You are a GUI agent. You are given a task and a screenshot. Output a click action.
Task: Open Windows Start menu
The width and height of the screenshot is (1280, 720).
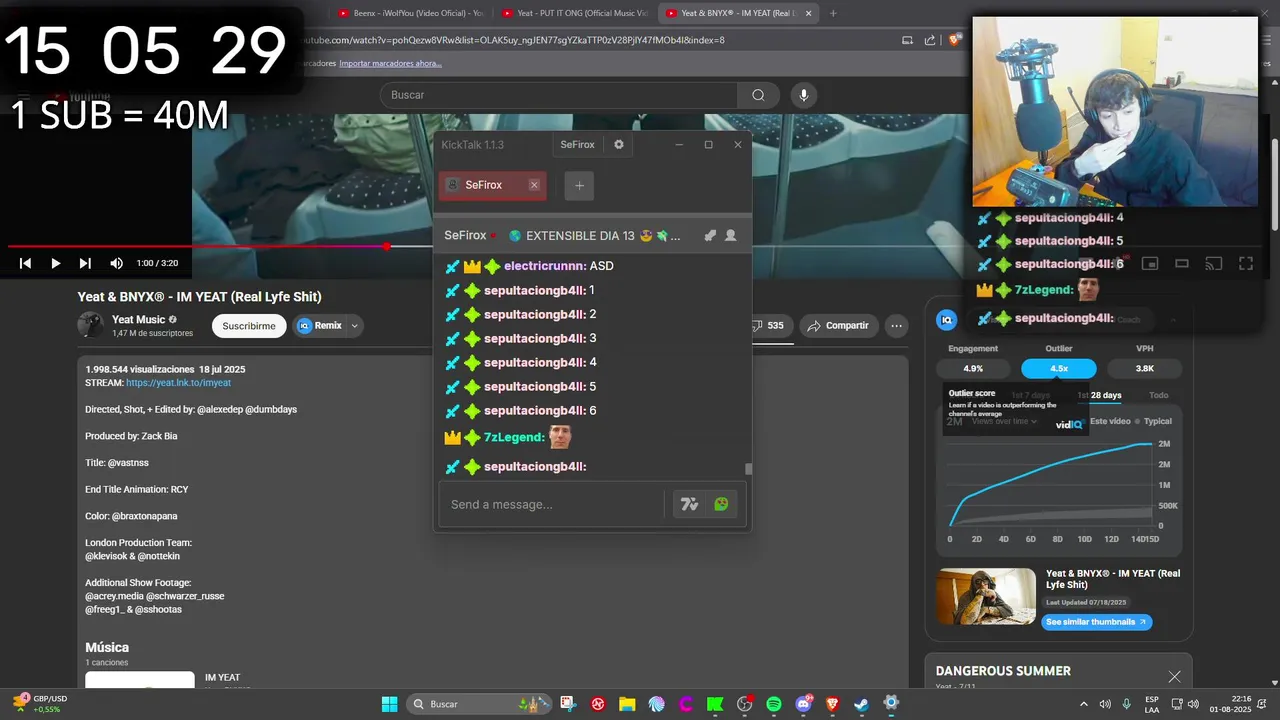[389, 704]
